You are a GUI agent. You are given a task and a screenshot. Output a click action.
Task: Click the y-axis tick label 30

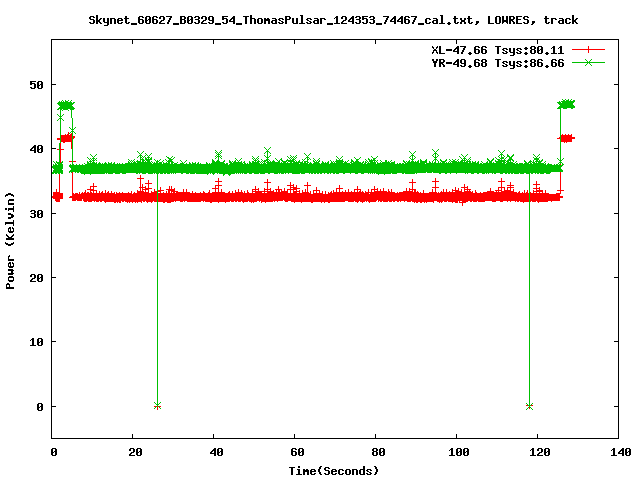(36, 213)
